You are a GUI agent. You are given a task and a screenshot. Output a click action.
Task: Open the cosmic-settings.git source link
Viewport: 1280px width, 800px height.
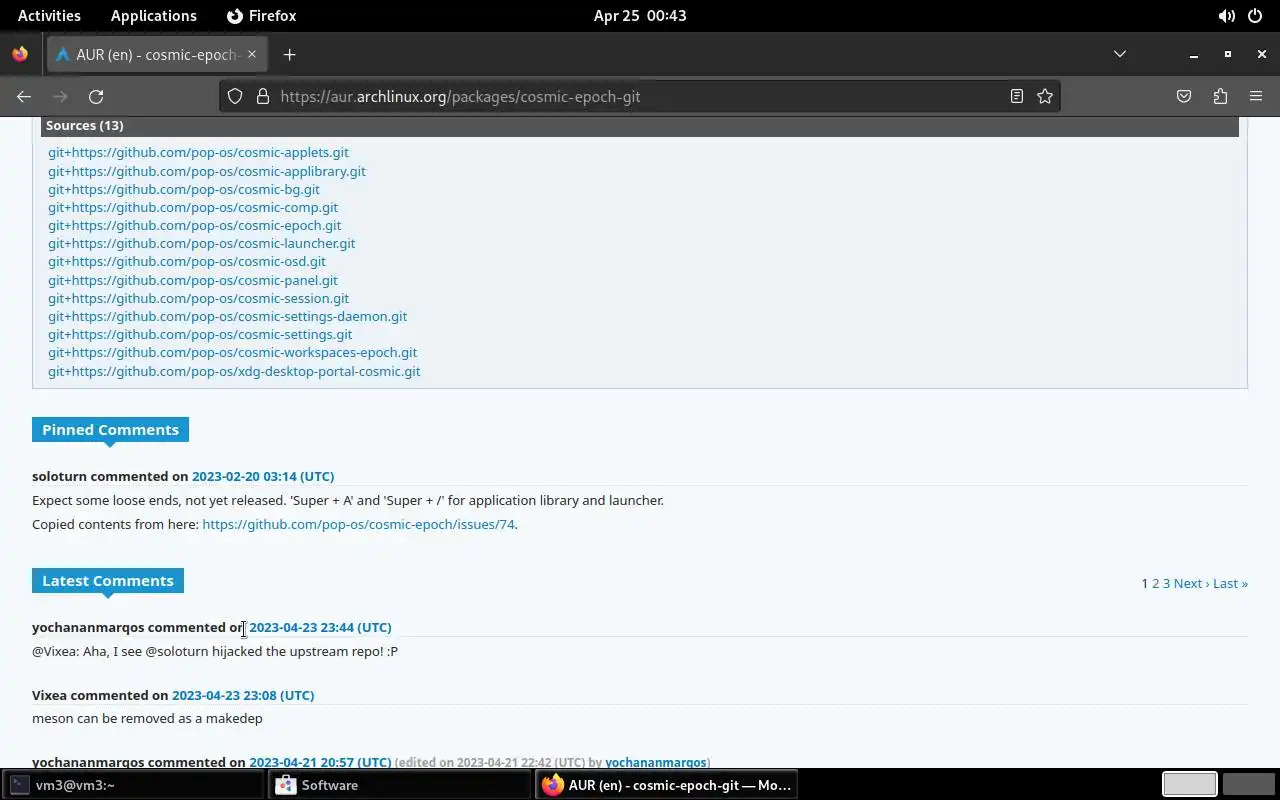click(200, 334)
